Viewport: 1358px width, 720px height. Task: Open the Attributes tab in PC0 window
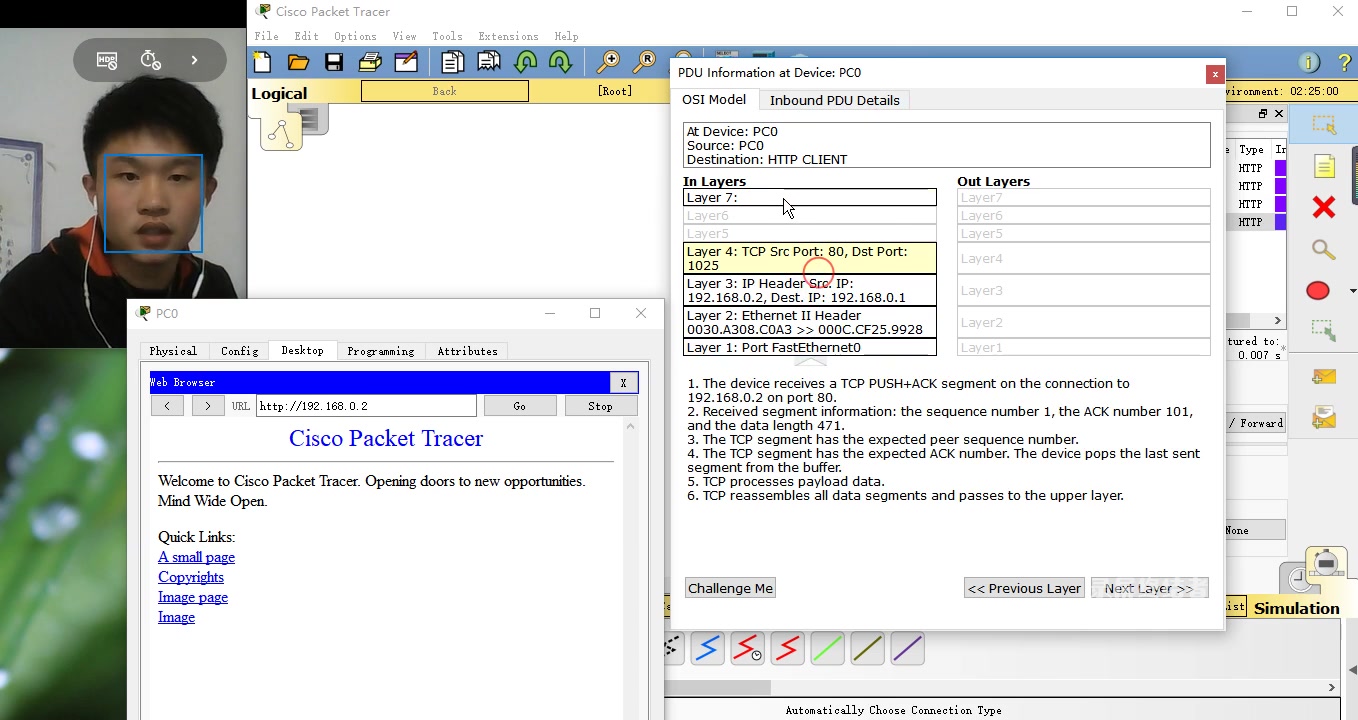click(467, 351)
